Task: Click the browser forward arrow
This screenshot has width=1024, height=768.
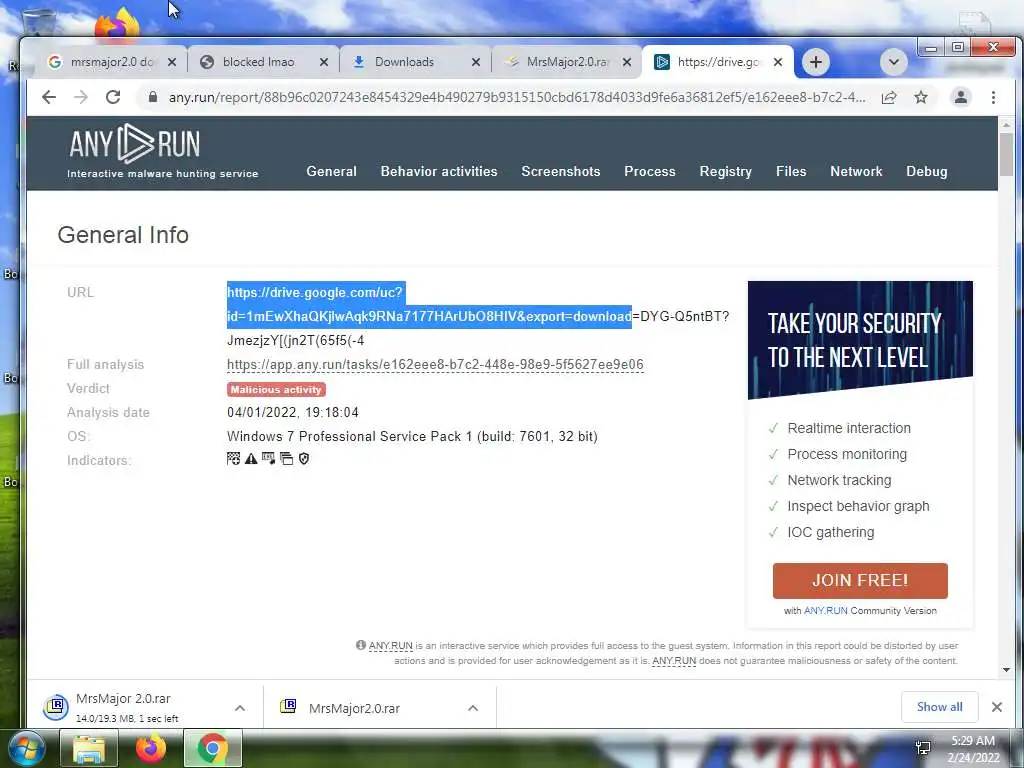Action: click(80, 97)
